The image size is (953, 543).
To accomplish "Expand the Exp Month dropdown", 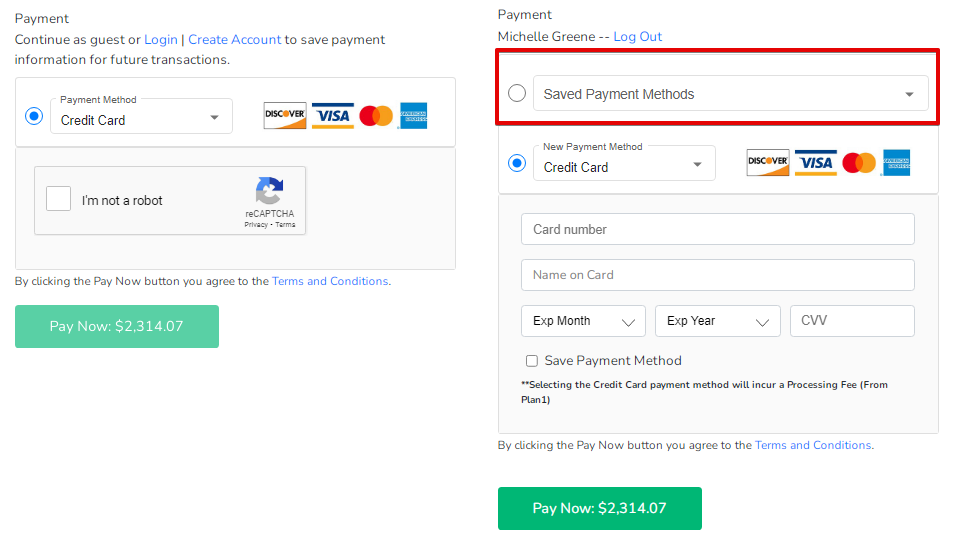I will point(583,320).
